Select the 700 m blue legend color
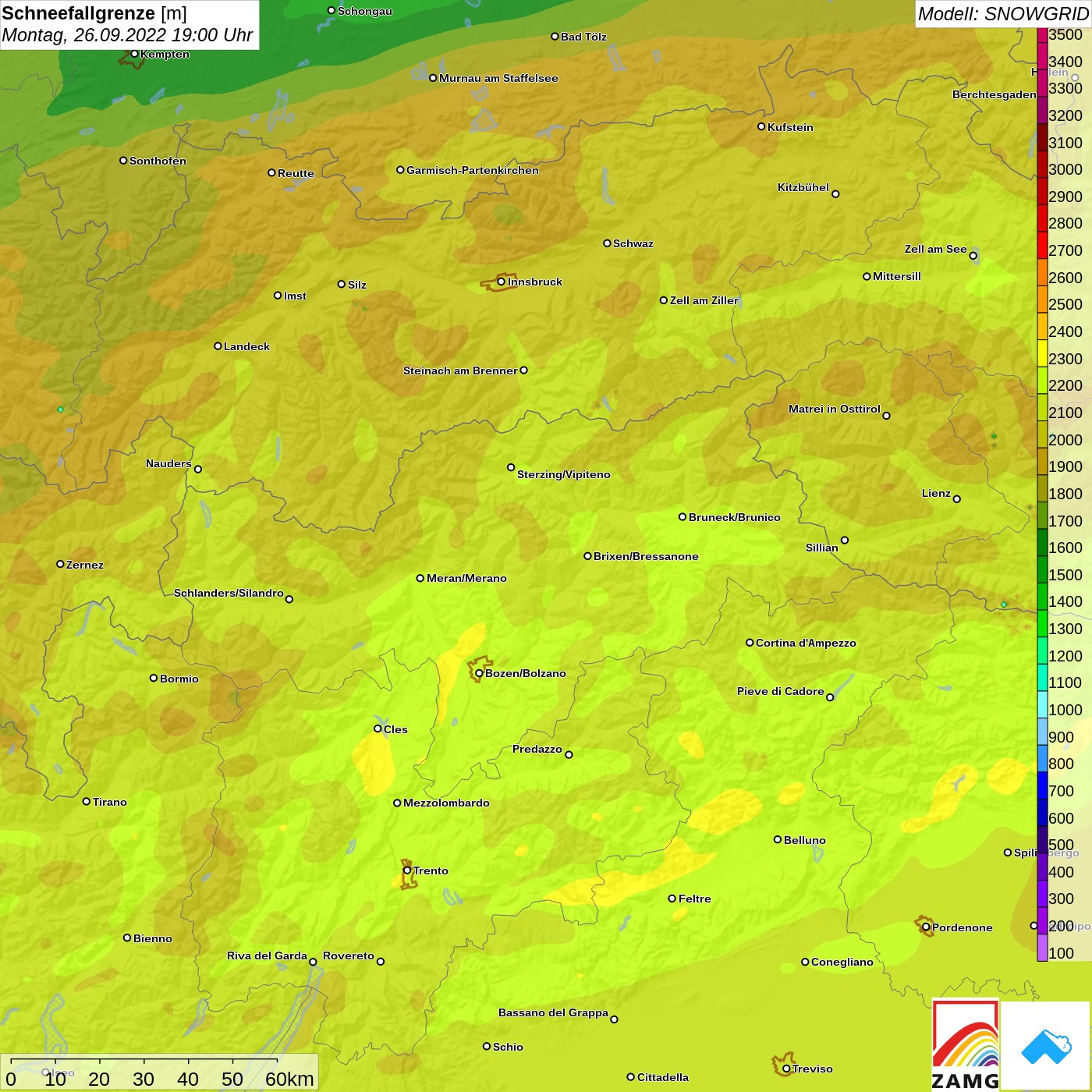Viewport: 1092px width, 1092px height. (x=1042, y=785)
